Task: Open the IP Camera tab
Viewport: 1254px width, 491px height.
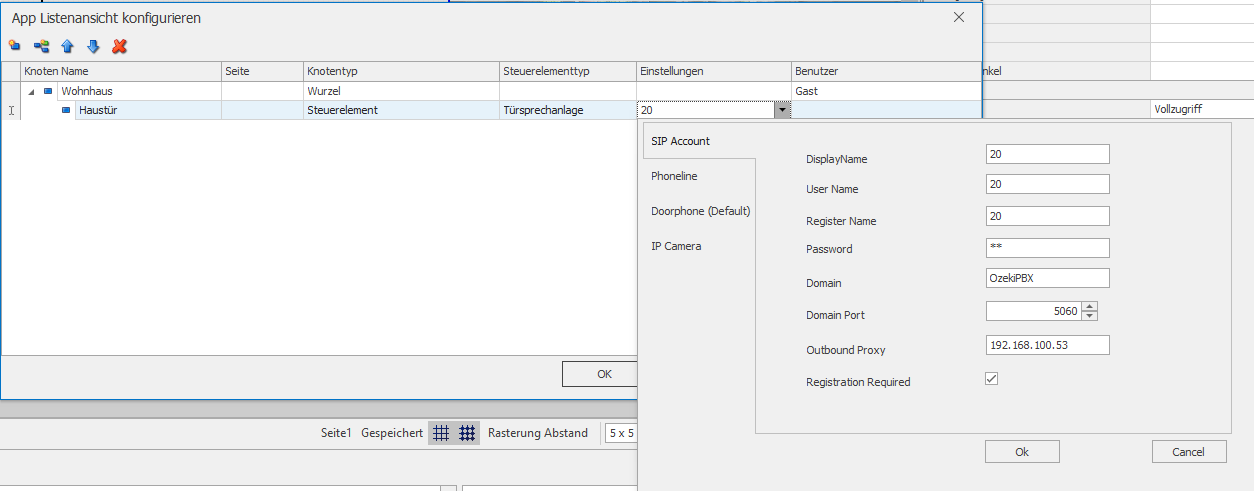Action: (x=676, y=246)
